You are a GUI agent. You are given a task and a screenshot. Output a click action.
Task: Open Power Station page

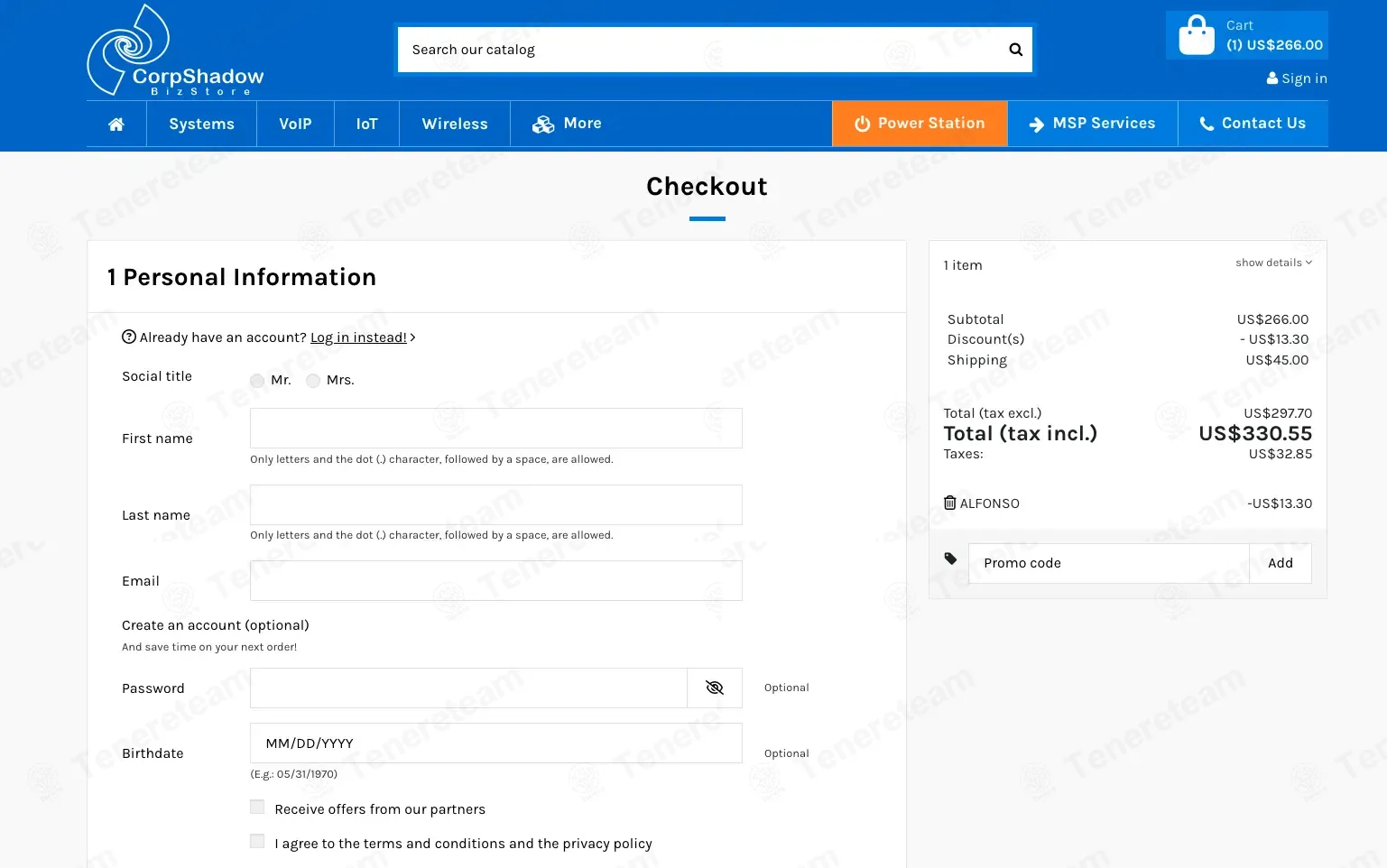(x=920, y=124)
